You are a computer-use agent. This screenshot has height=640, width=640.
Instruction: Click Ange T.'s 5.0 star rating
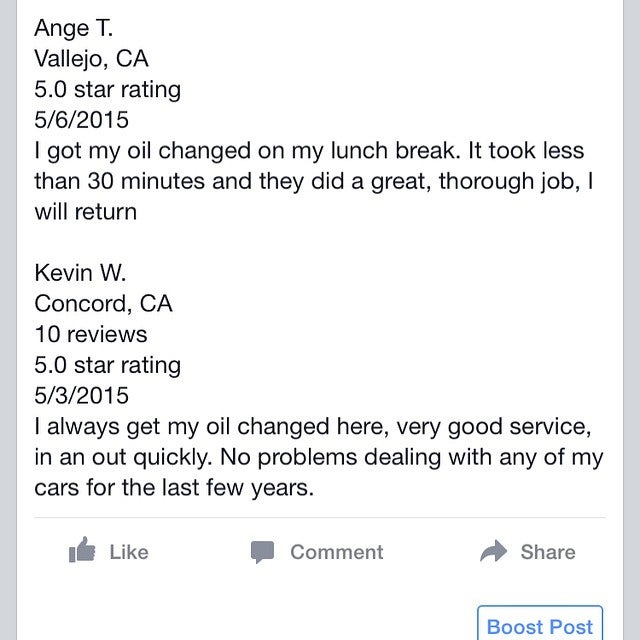click(x=107, y=89)
